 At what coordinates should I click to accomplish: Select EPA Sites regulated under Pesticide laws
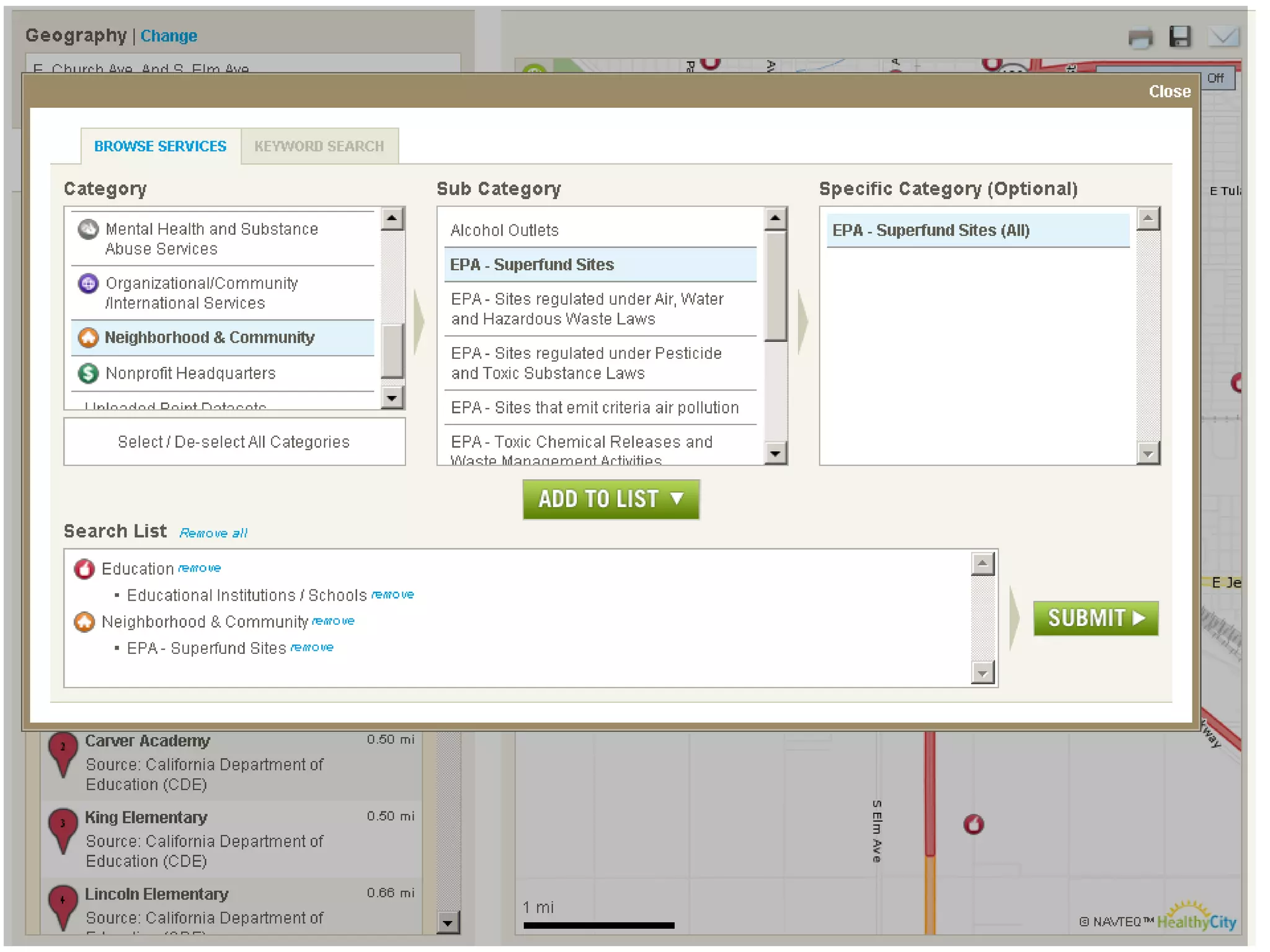coord(600,363)
